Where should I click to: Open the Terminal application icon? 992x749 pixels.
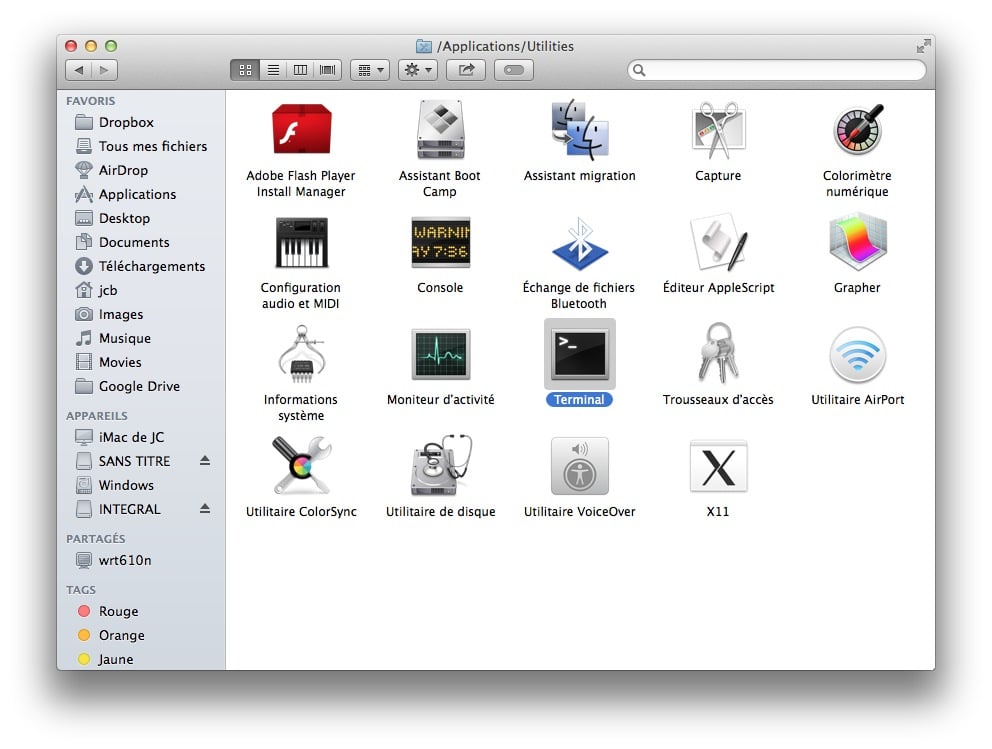(580, 355)
